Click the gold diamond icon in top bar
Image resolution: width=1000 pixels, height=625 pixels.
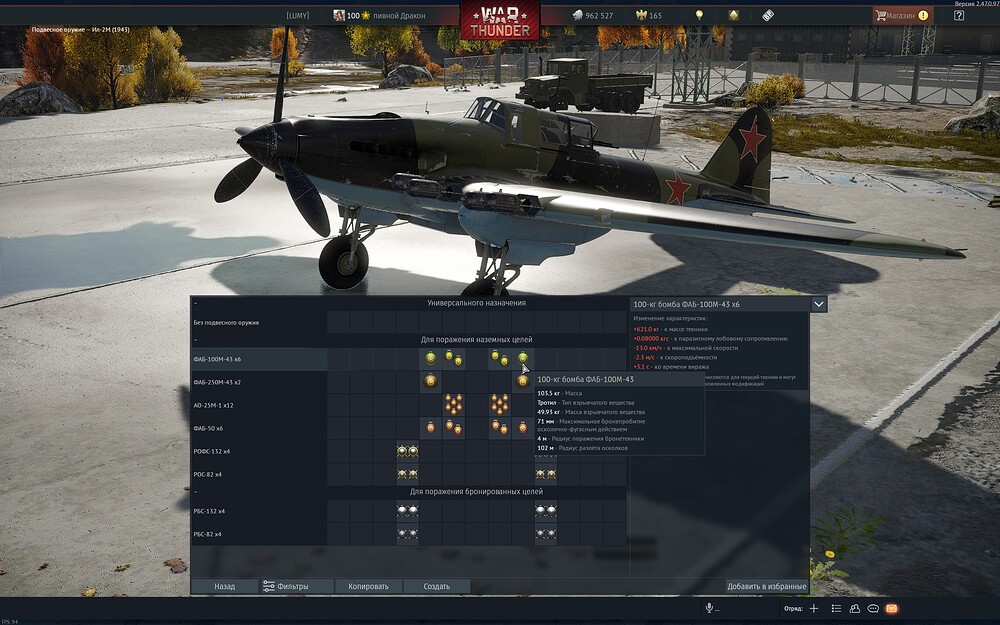click(x=733, y=15)
